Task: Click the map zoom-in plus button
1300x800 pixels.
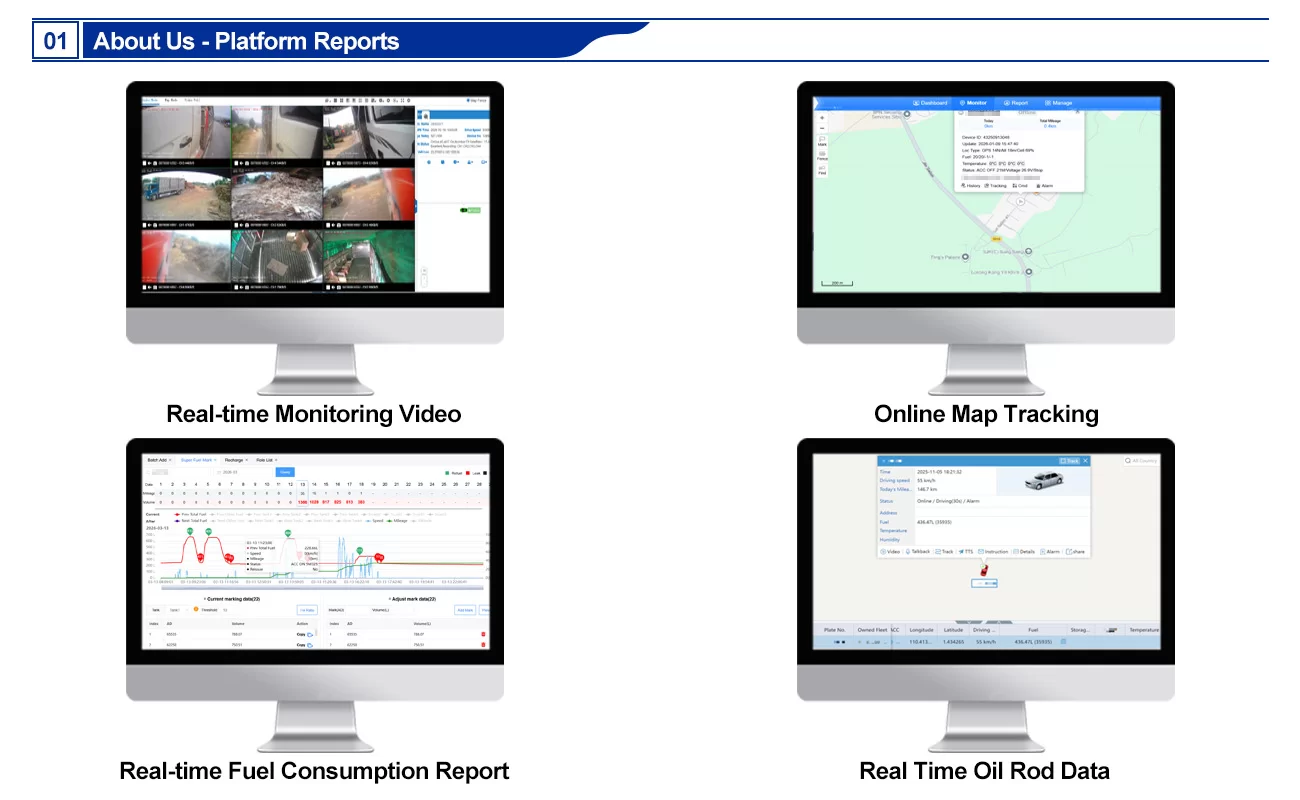Action: pos(822,117)
